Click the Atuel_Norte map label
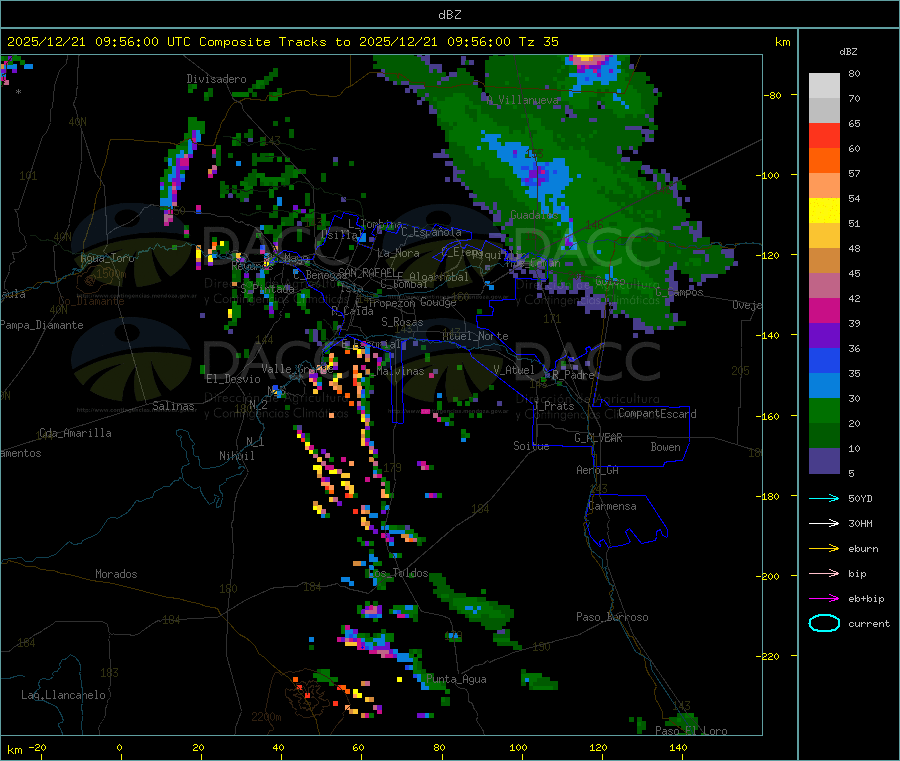Image resolution: width=900 pixels, height=761 pixels. (x=475, y=336)
